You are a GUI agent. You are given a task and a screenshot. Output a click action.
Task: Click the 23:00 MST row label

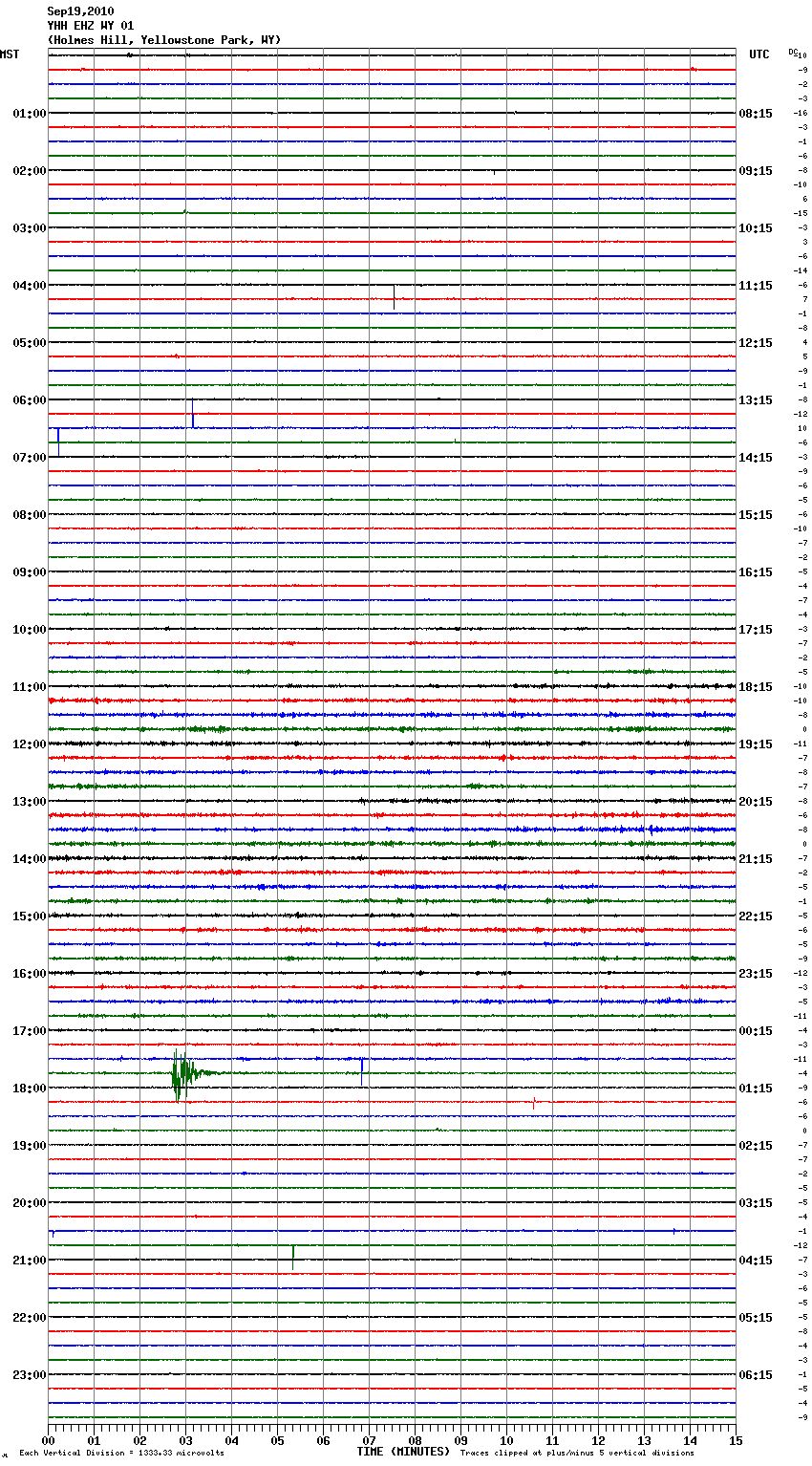point(29,1375)
